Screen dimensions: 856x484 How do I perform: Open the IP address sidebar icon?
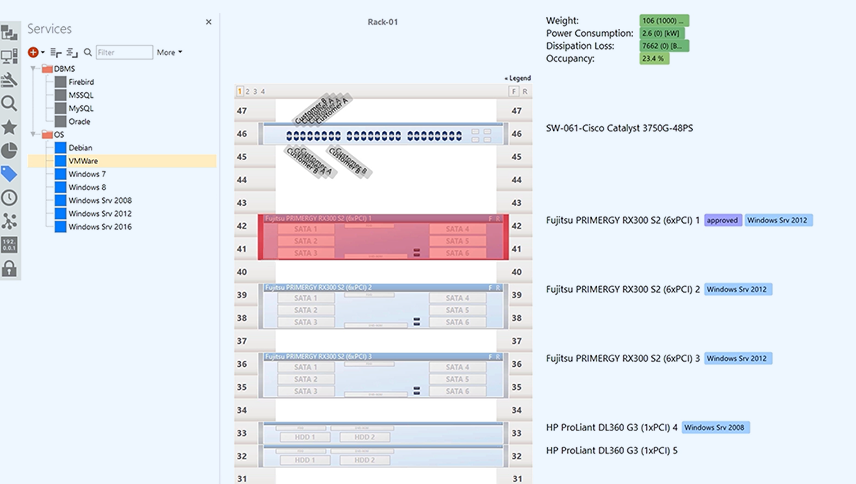[x=10, y=244]
